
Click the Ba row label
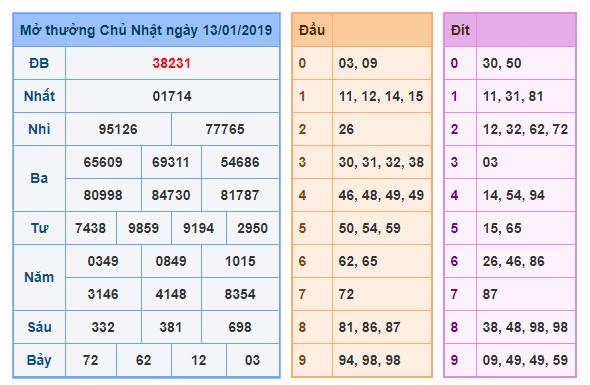pyautogui.click(x=39, y=178)
